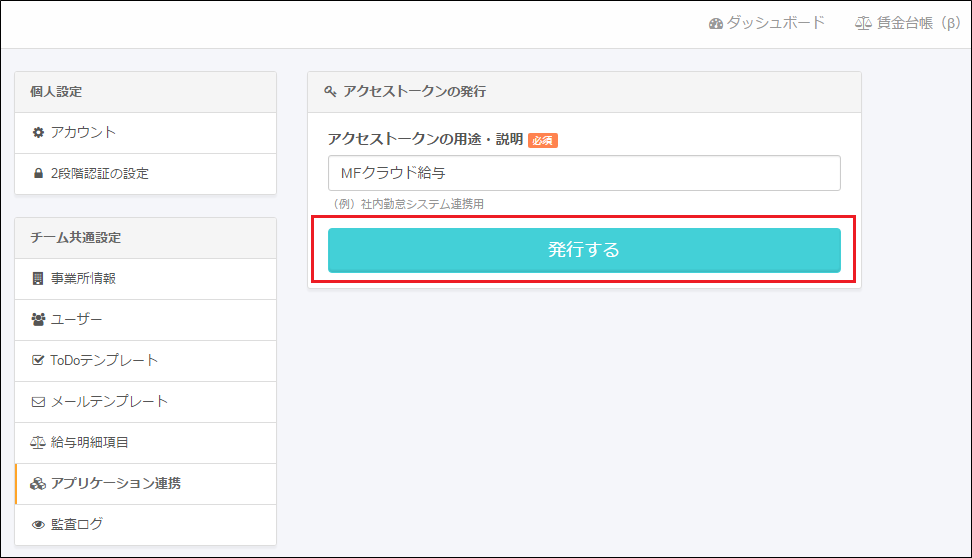
Task: Select メールテンプレート in the sidebar
Action: [x=146, y=402]
